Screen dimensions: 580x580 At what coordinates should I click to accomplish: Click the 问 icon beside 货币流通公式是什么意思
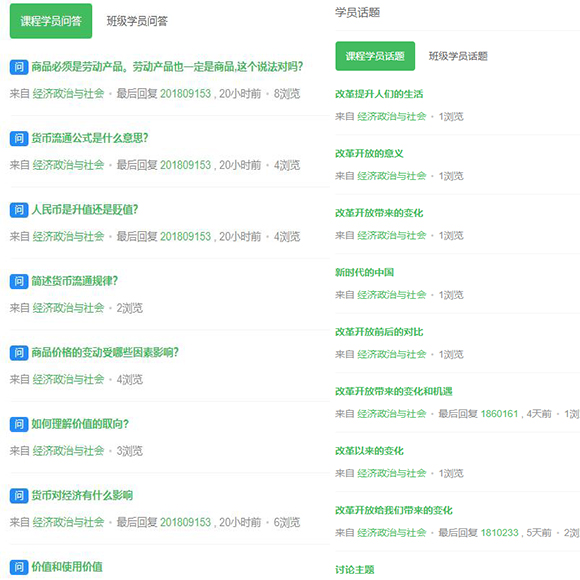19,139
